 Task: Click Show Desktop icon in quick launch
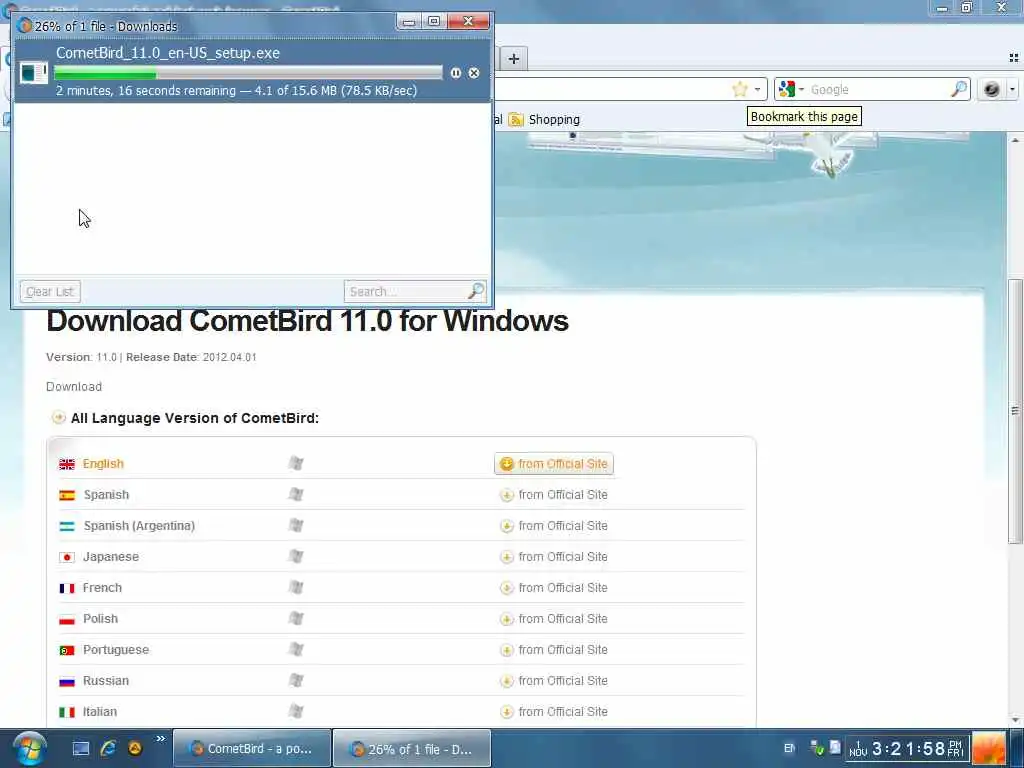[x=80, y=748]
